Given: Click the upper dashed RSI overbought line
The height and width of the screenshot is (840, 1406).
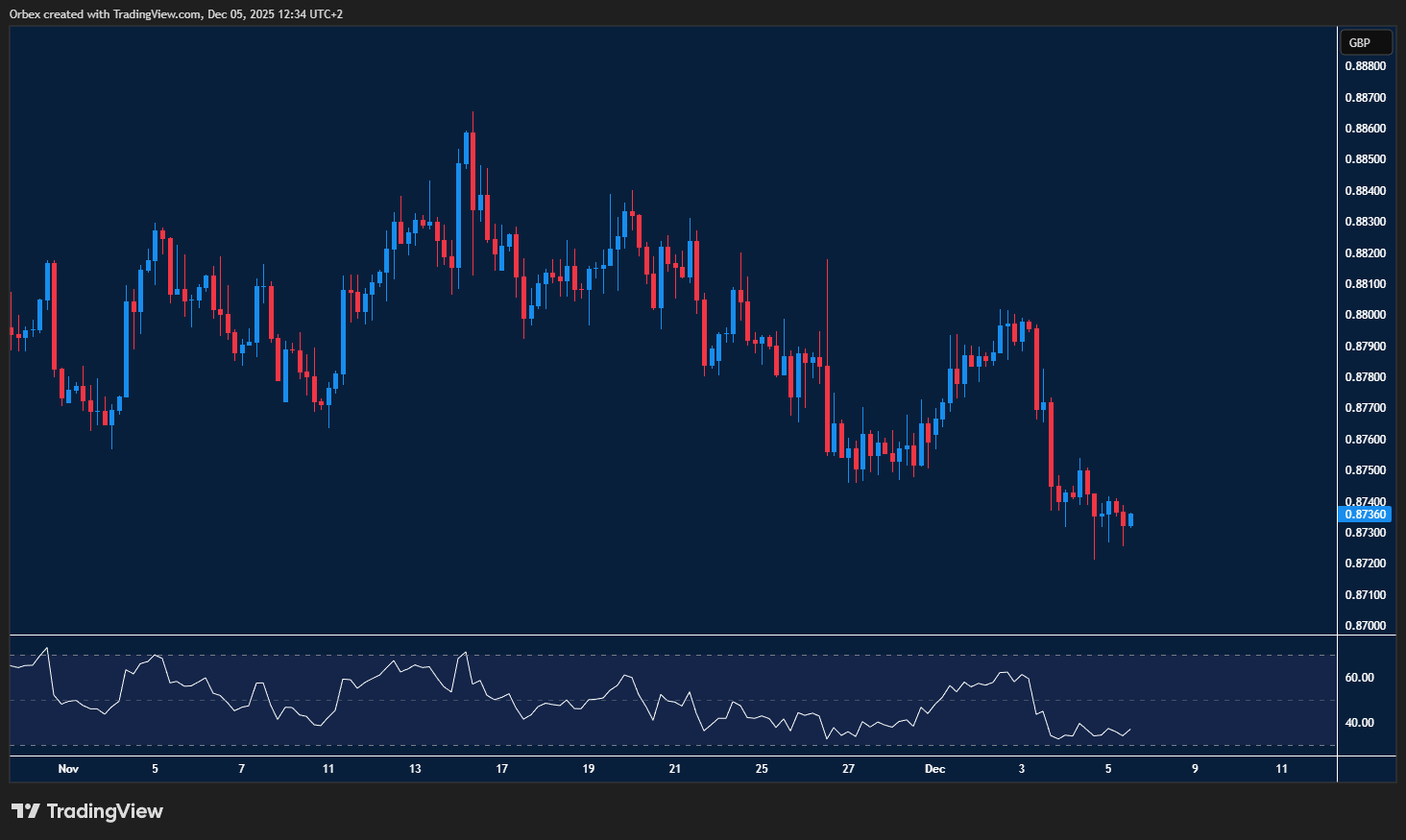Looking at the screenshot, I should [x=672, y=656].
